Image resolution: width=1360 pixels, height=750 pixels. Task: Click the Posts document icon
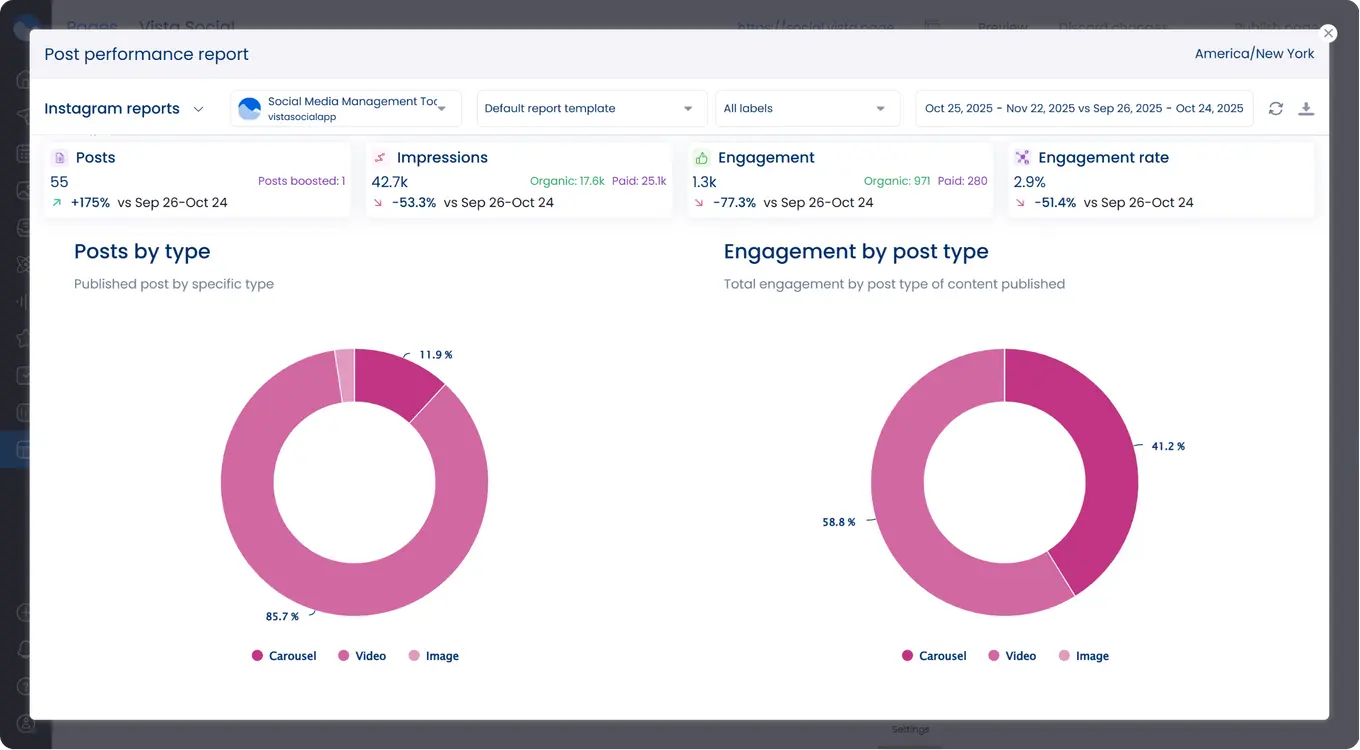60,158
